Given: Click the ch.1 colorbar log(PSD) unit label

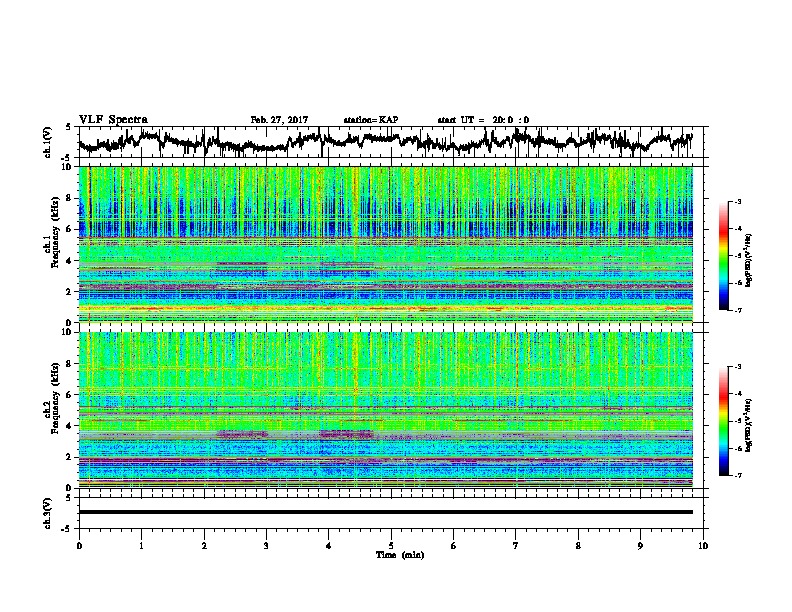Looking at the screenshot, I should pos(749,260).
